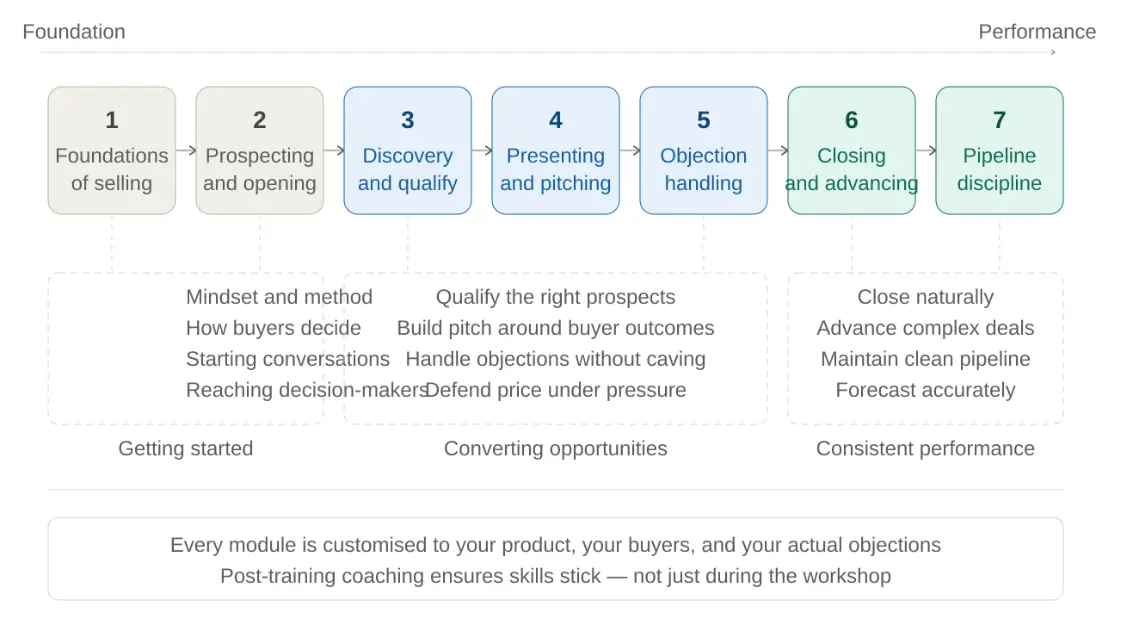Click the Foundations of selling module box
1123x622 pixels.
pyautogui.click(x=111, y=150)
